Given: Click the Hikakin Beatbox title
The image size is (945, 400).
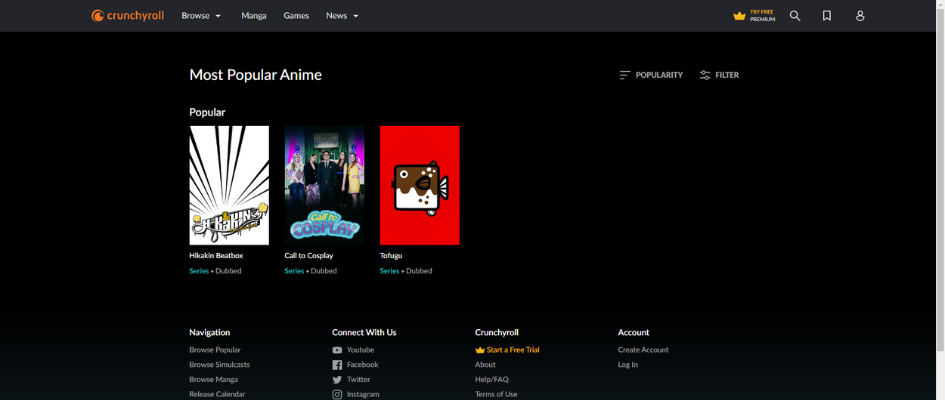Looking at the screenshot, I should tap(216, 255).
